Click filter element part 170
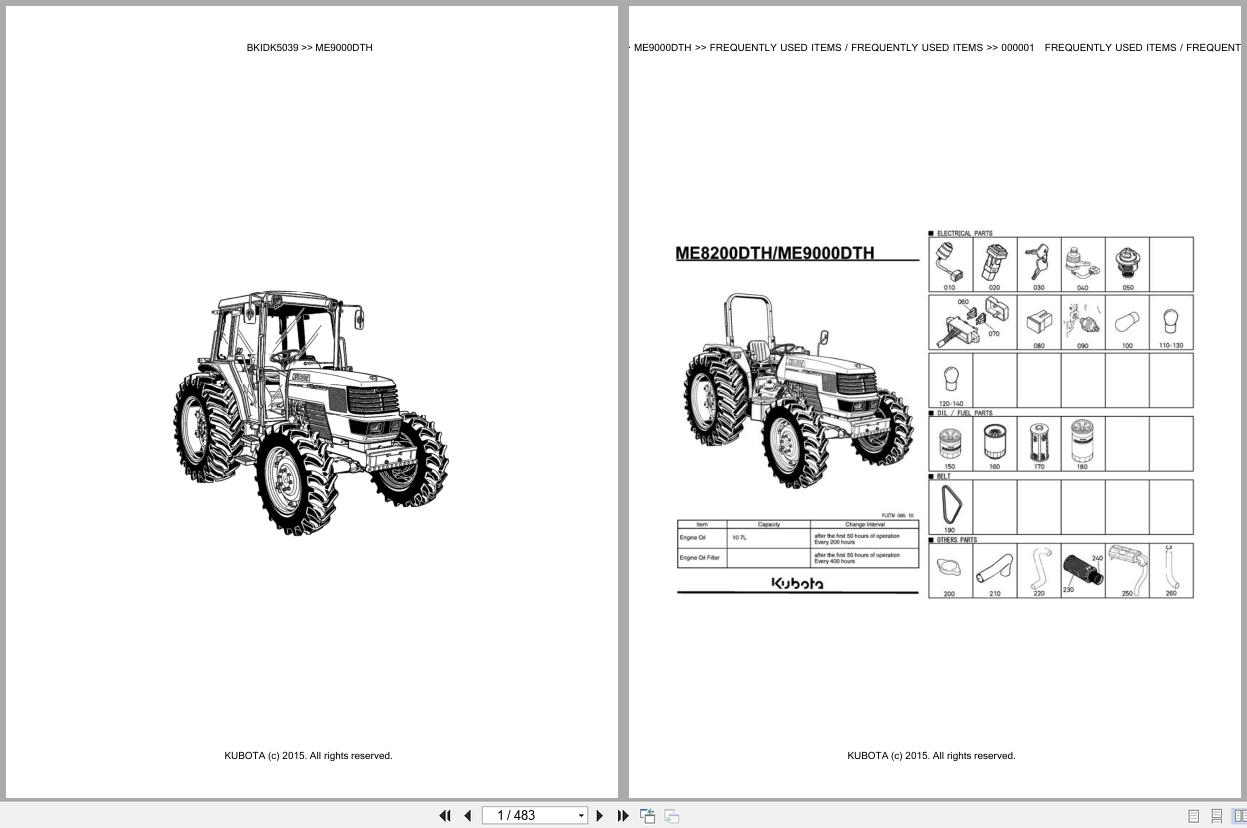1247x828 pixels. (1039, 444)
